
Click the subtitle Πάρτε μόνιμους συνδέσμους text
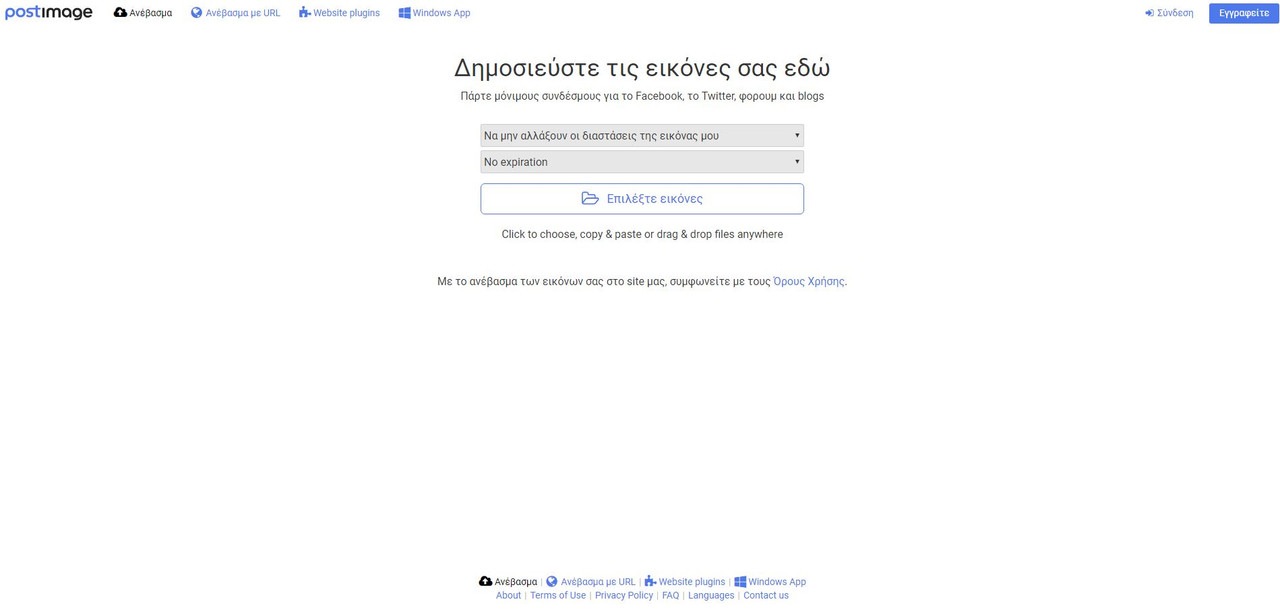(642, 97)
